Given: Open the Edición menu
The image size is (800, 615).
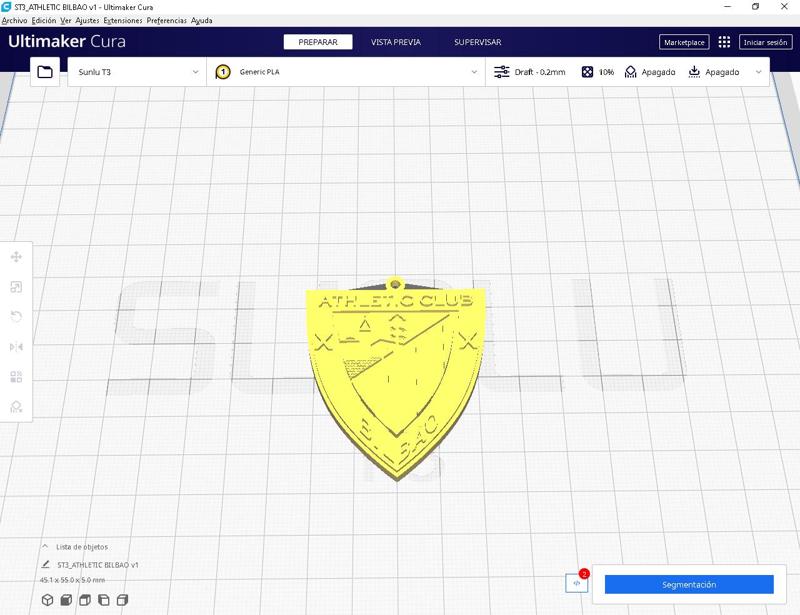Looking at the screenshot, I should tap(44, 20).
